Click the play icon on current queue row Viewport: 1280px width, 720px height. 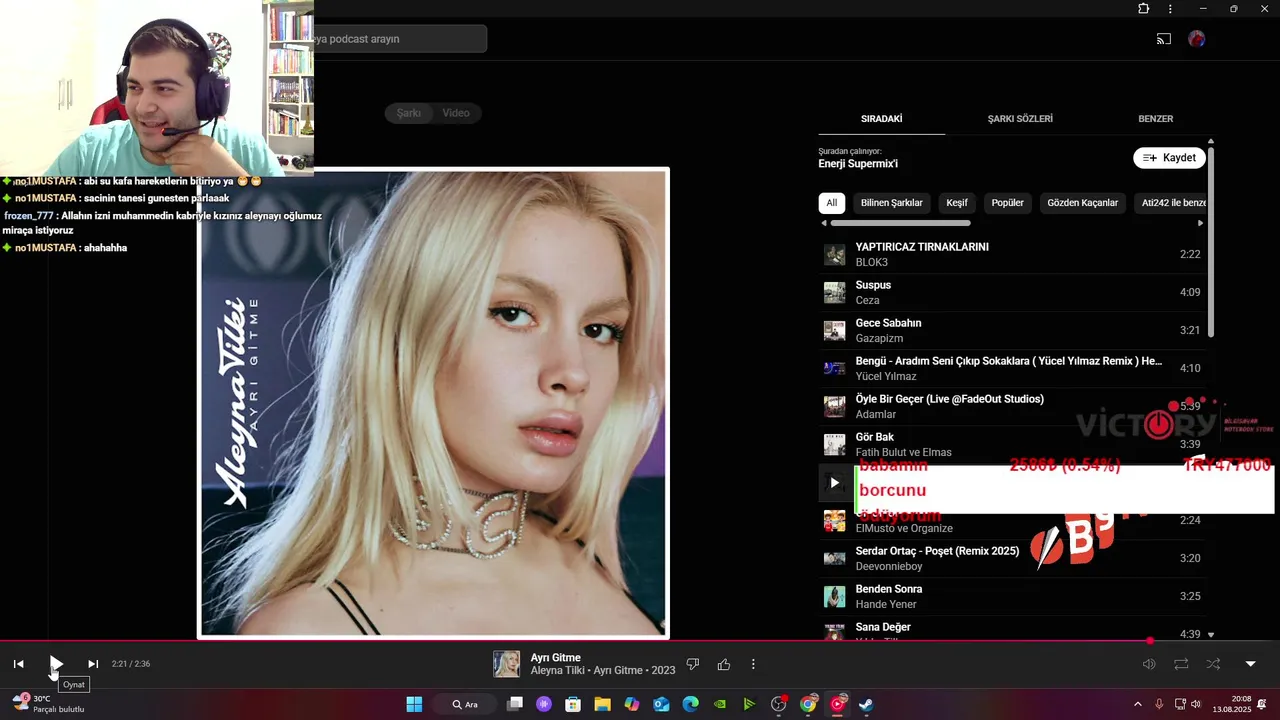834,483
